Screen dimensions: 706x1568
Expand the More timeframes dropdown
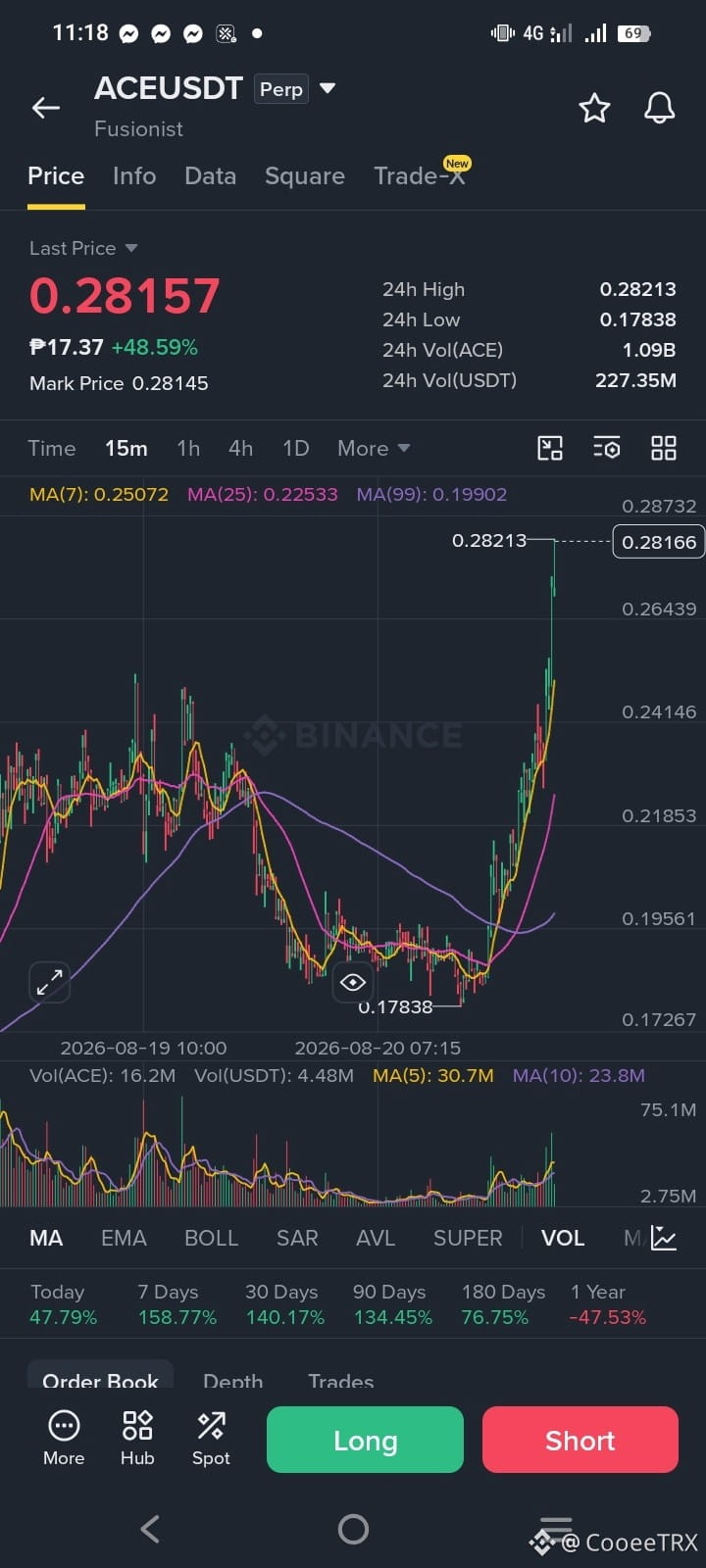(x=374, y=448)
